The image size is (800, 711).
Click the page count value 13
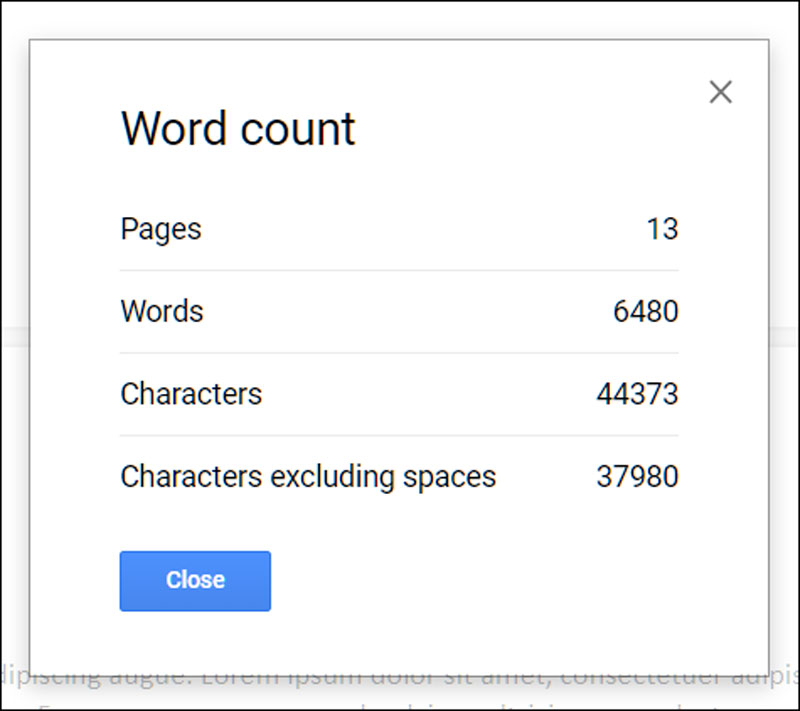click(662, 229)
